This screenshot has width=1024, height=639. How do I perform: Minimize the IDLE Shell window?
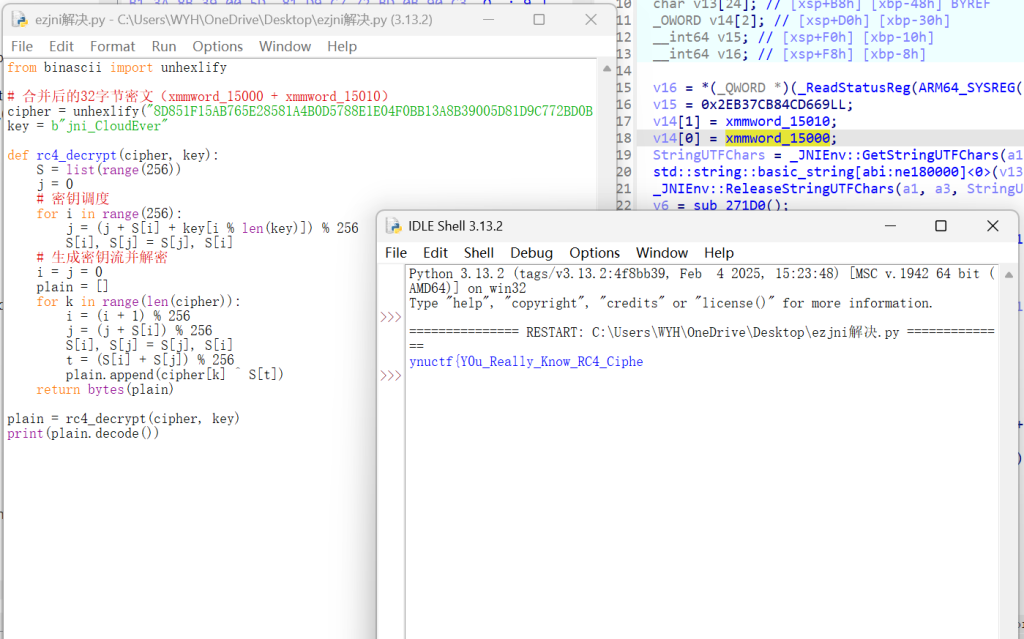[x=895, y=226]
